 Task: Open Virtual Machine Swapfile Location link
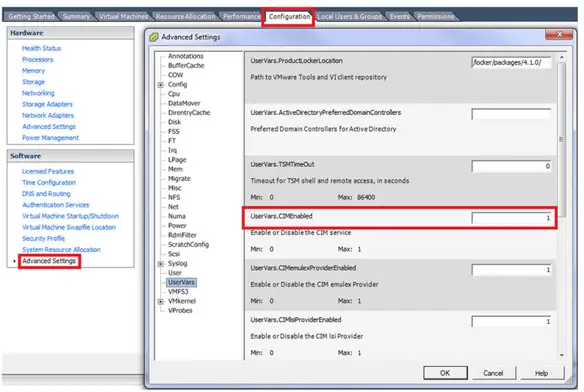(69, 227)
